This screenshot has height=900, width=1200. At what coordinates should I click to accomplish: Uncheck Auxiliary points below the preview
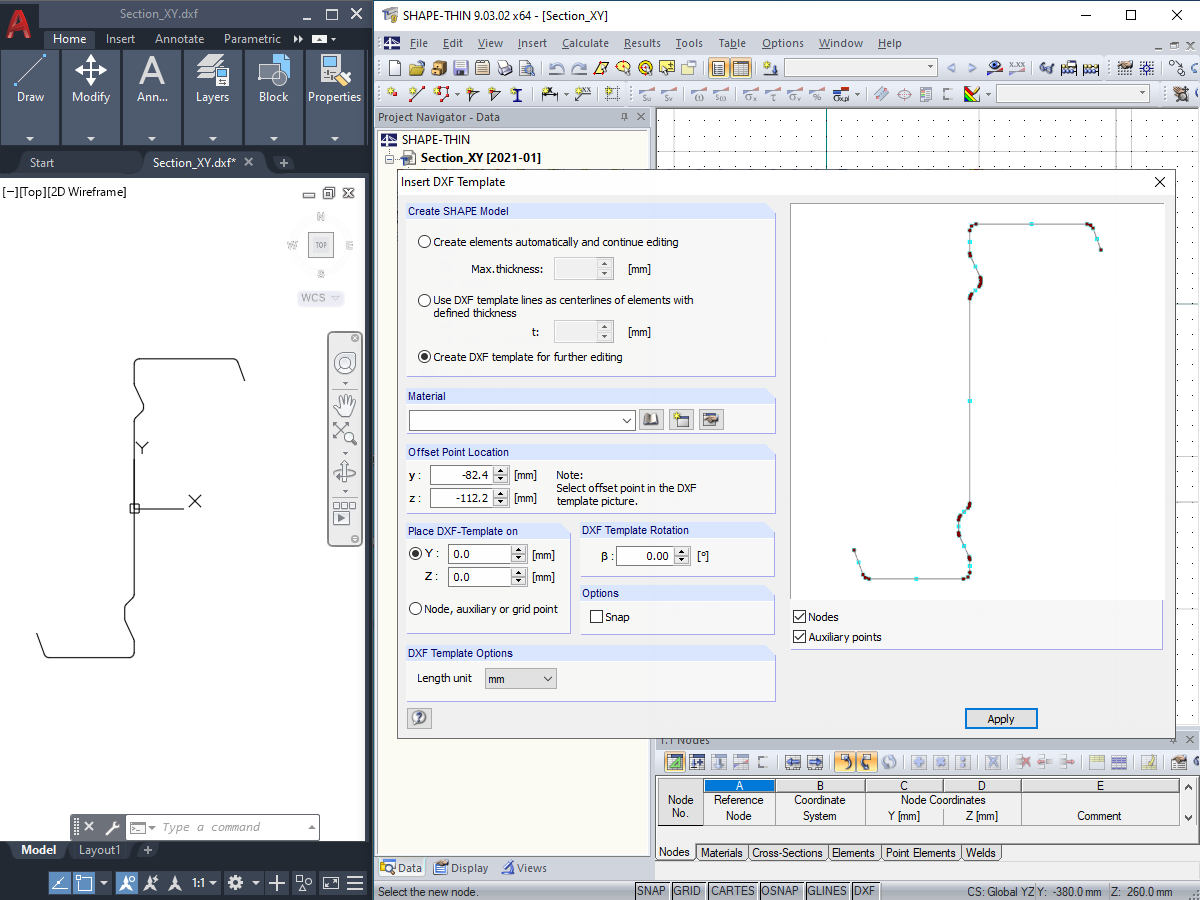click(x=799, y=636)
